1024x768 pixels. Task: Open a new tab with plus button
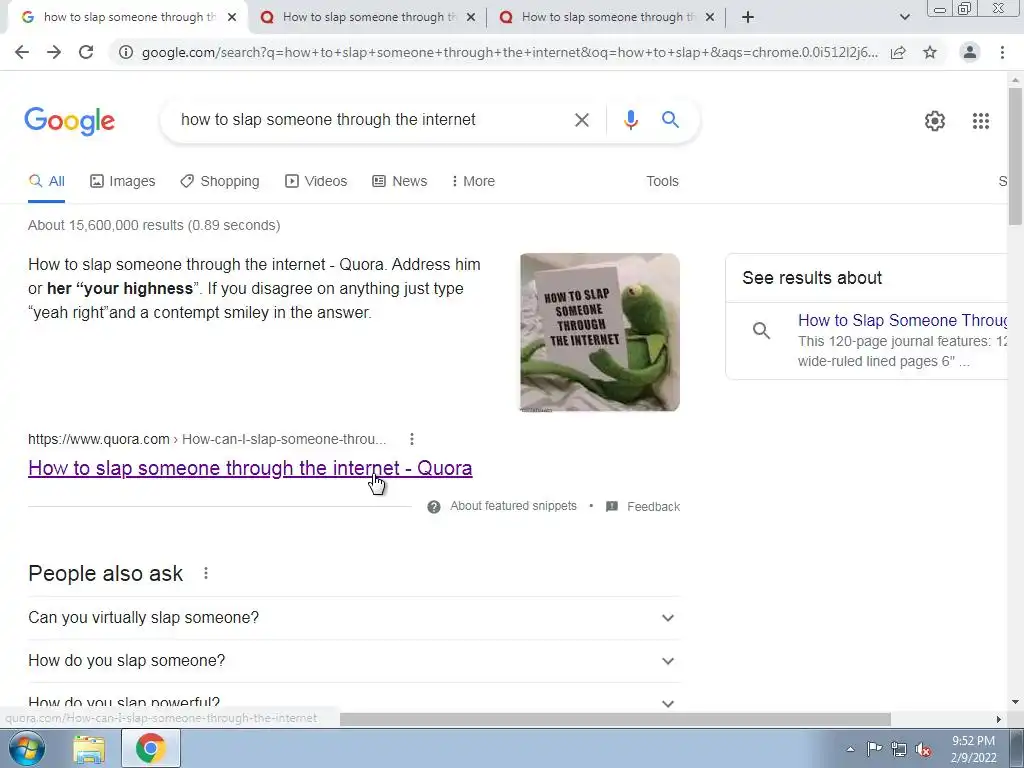point(748,17)
